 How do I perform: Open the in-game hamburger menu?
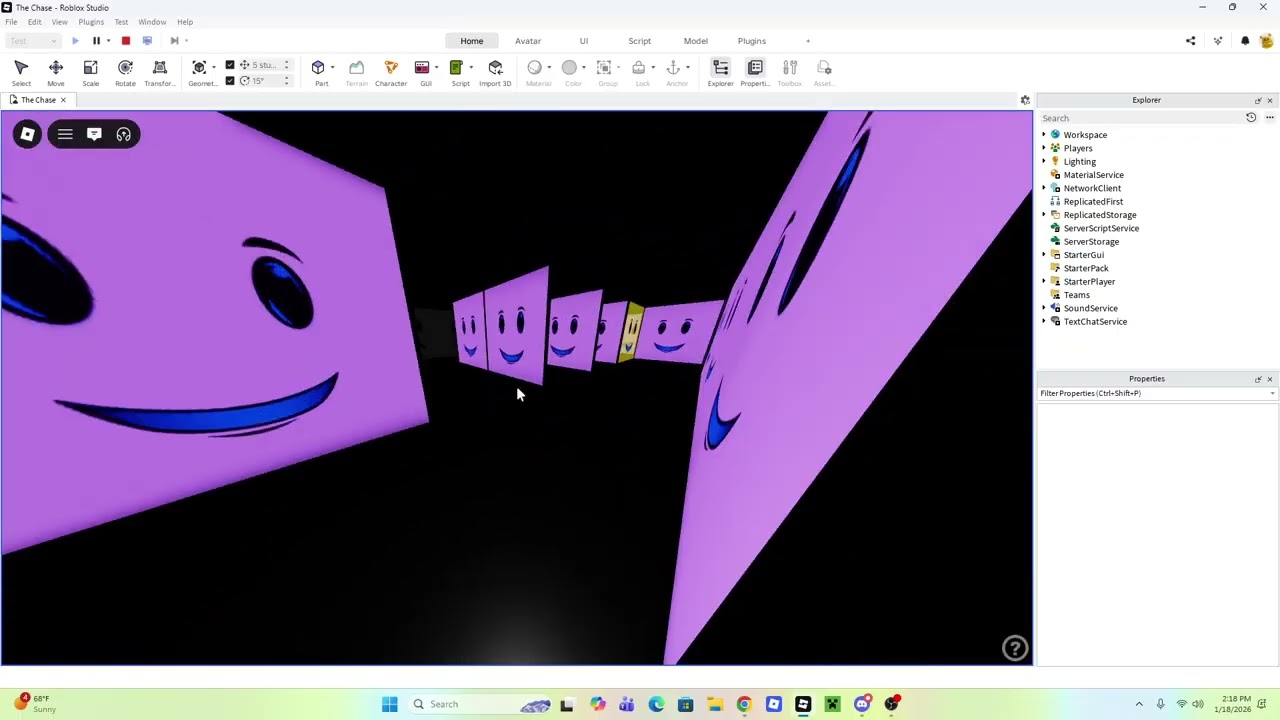click(65, 134)
